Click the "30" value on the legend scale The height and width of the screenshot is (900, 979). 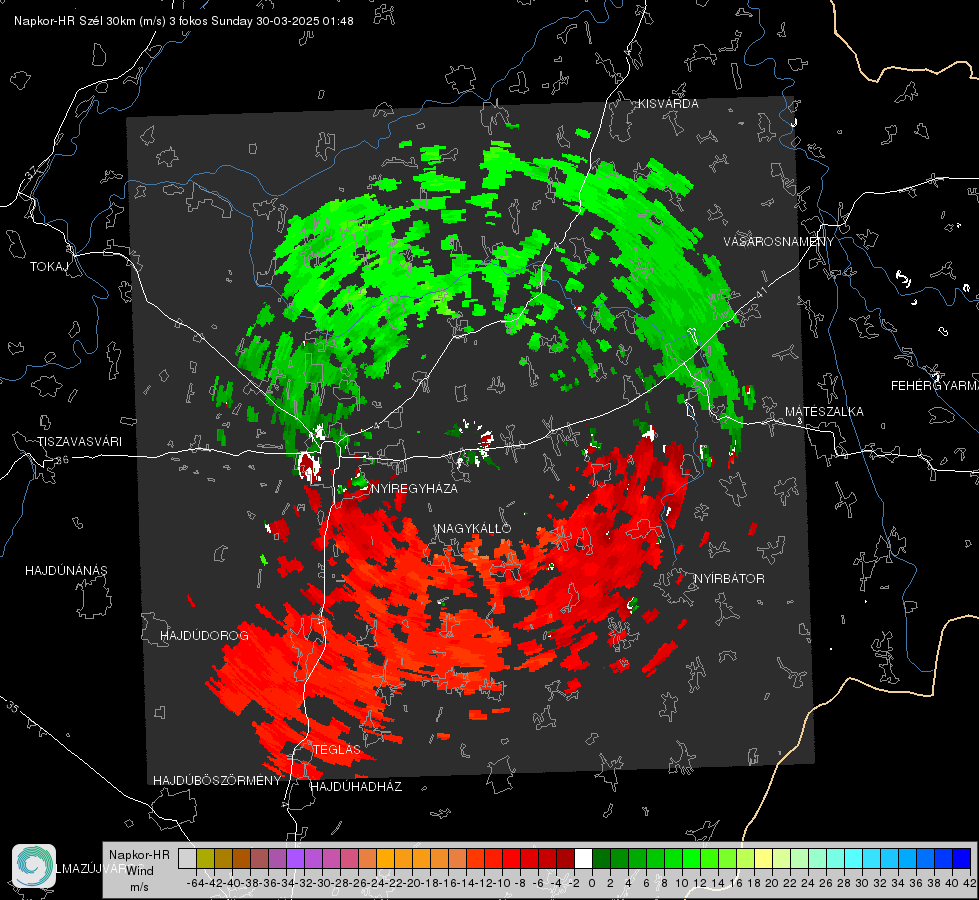[862, 883]
